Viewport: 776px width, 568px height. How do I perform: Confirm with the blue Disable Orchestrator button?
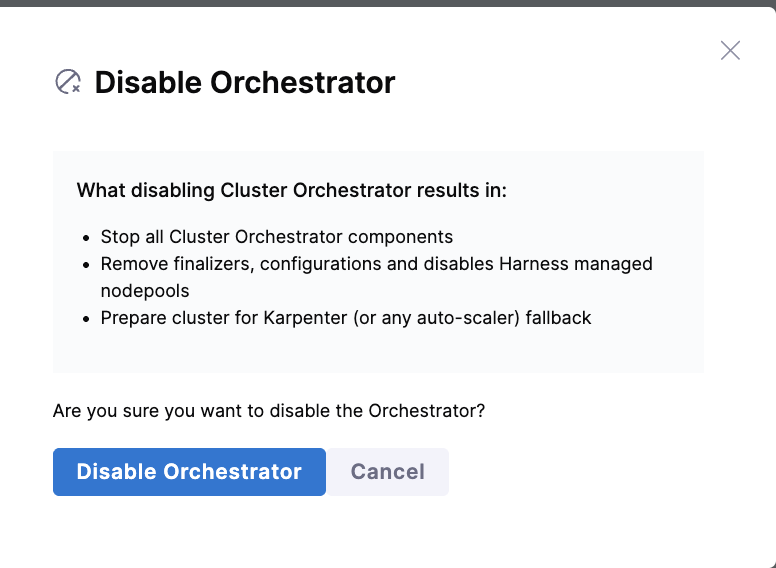click(189, 472)
